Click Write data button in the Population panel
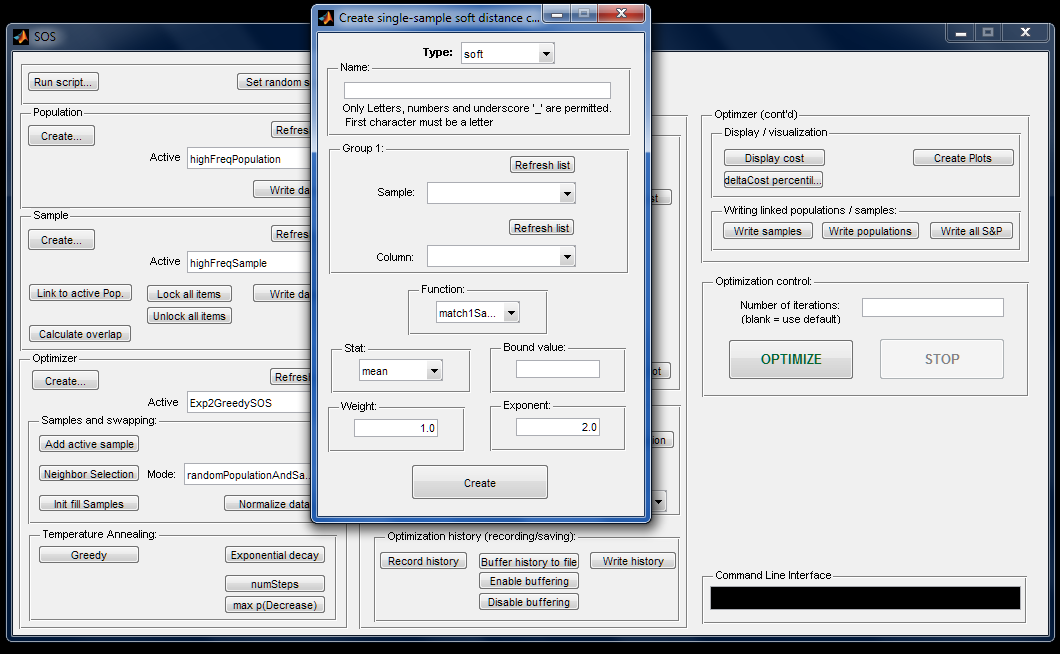 point(283,189)
